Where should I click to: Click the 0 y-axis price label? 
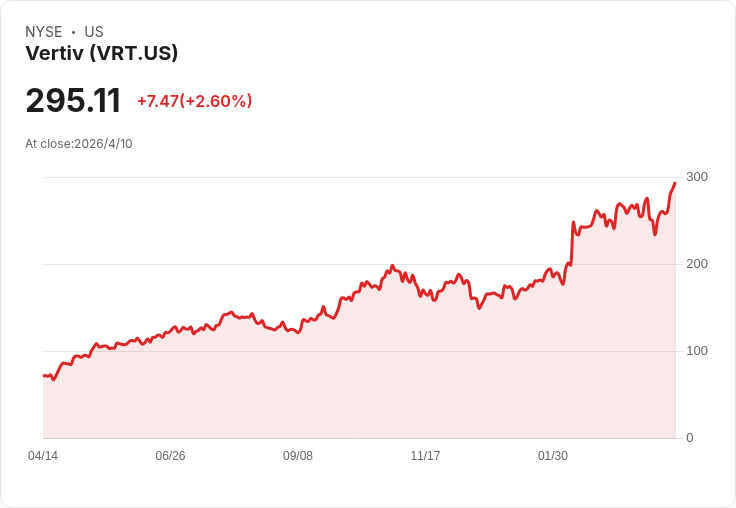(x=690, y=438)
